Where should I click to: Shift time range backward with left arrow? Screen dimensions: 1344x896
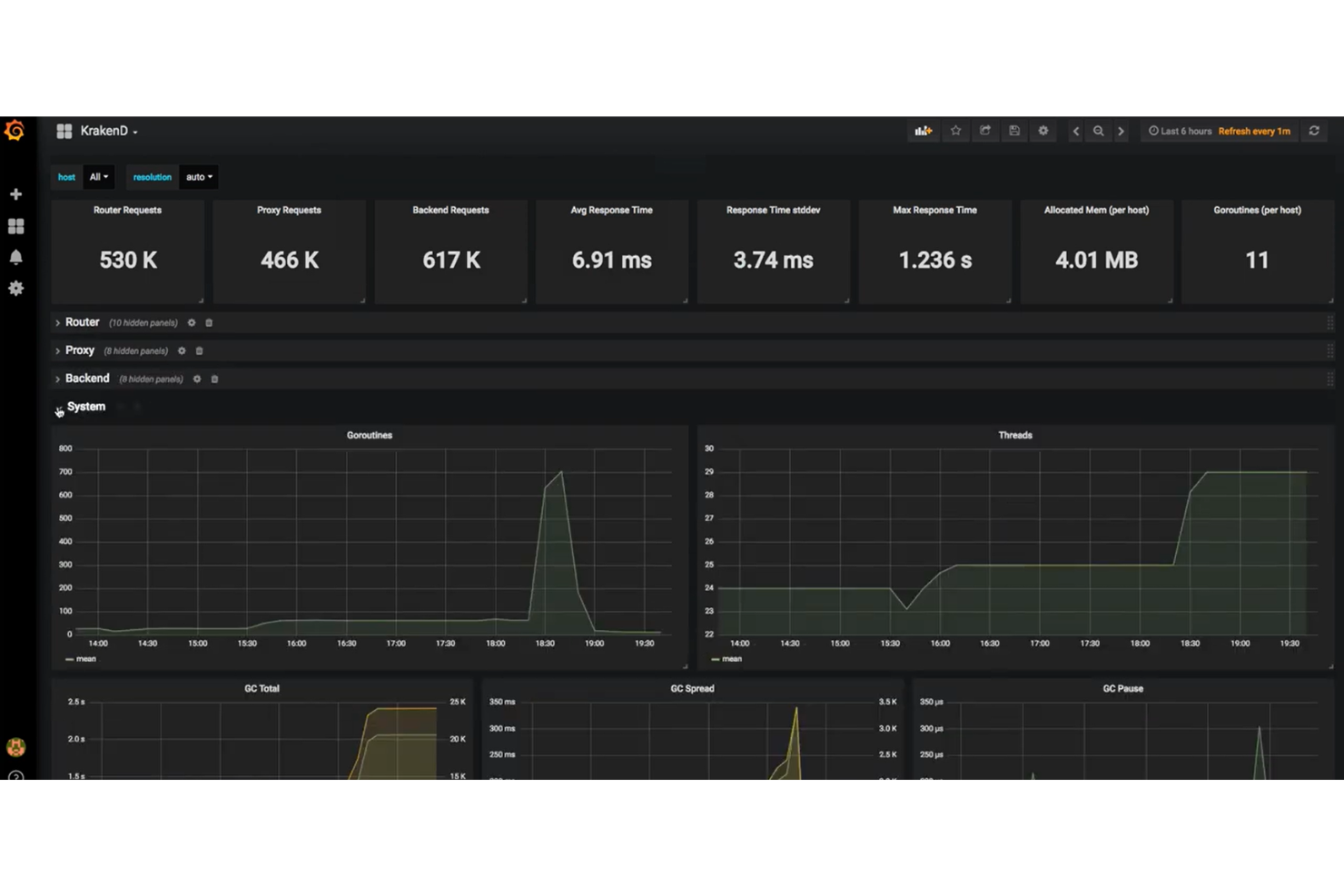point(1076,131)
